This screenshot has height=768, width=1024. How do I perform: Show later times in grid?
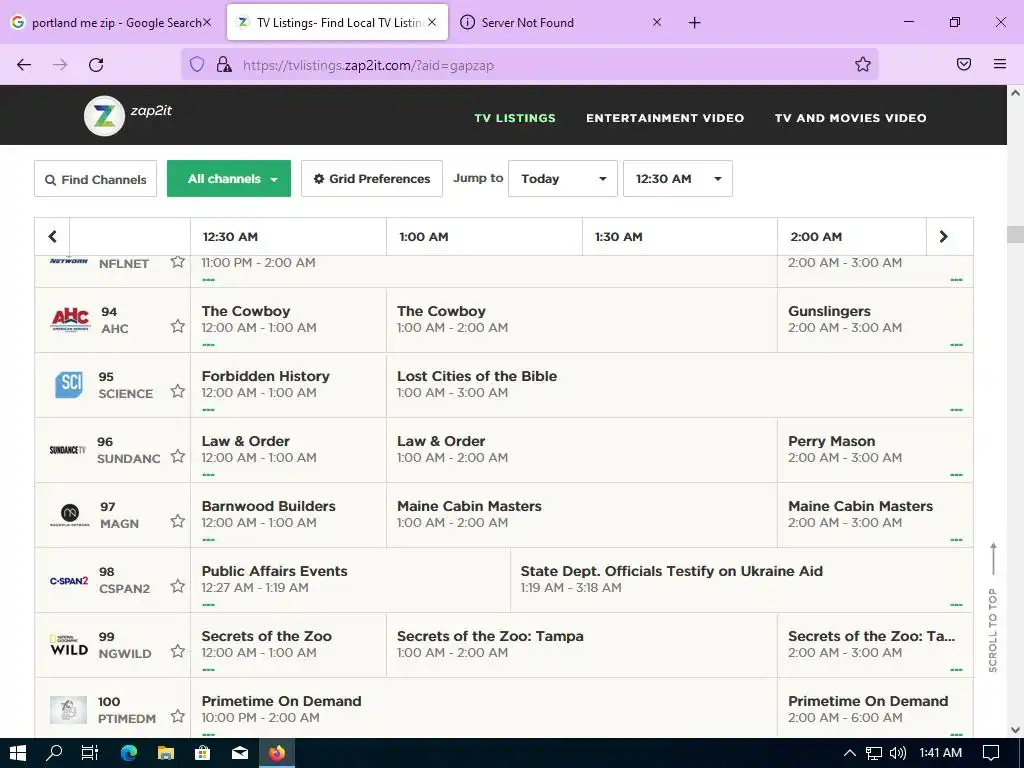[944, 236]
